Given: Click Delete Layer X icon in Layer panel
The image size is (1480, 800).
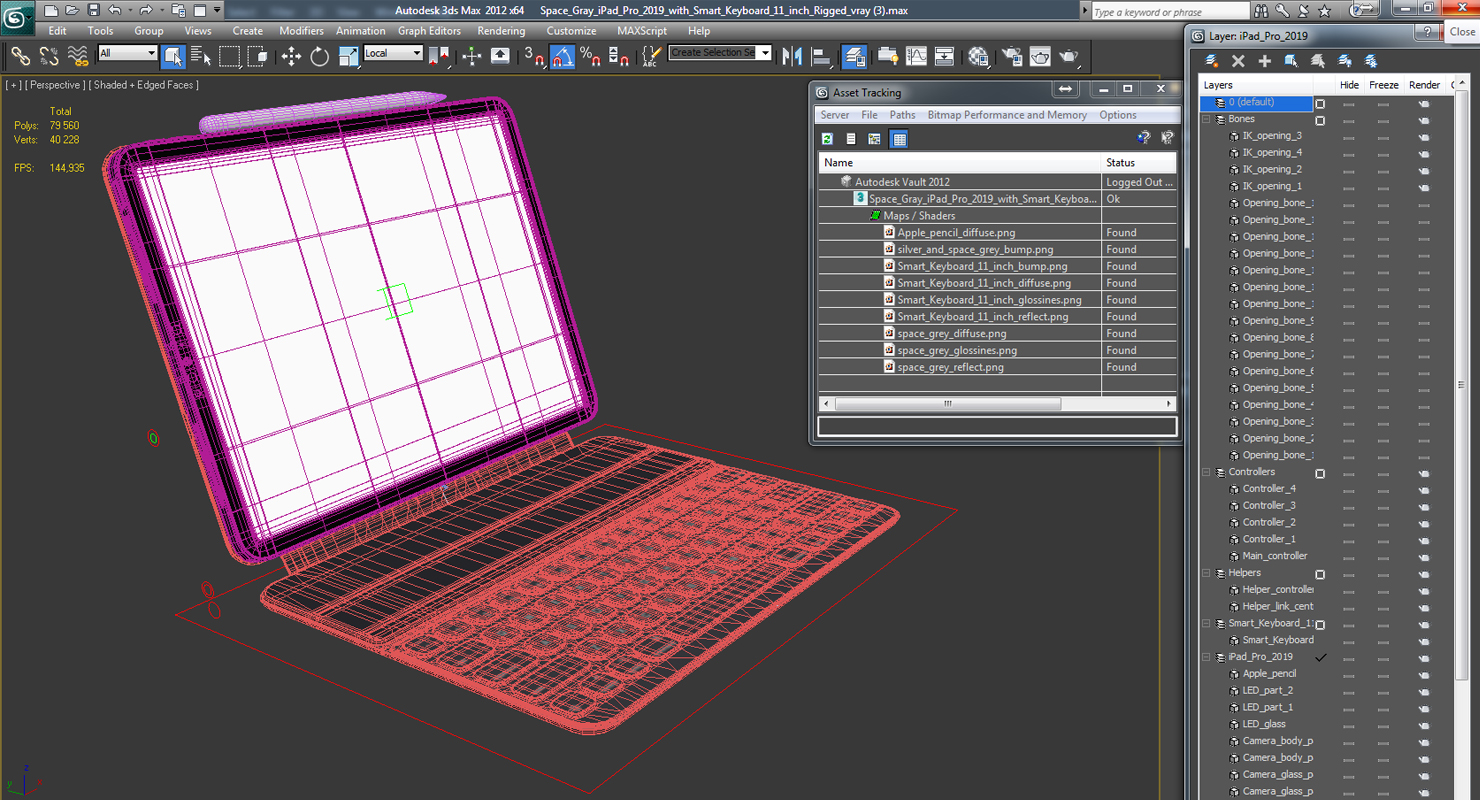Looking at the screenshot, I should (x=1238, y=61).
